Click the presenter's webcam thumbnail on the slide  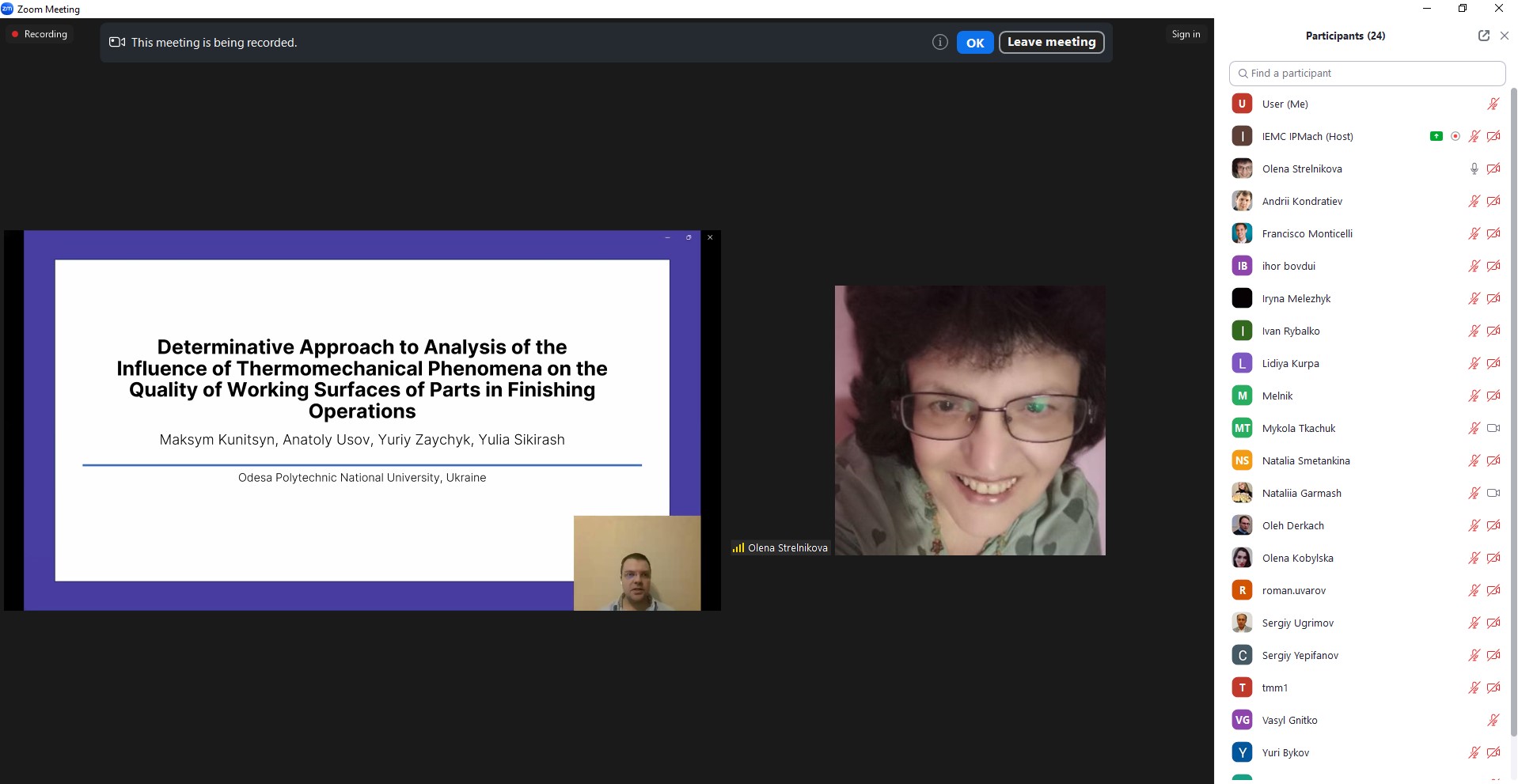coord(636,562)
